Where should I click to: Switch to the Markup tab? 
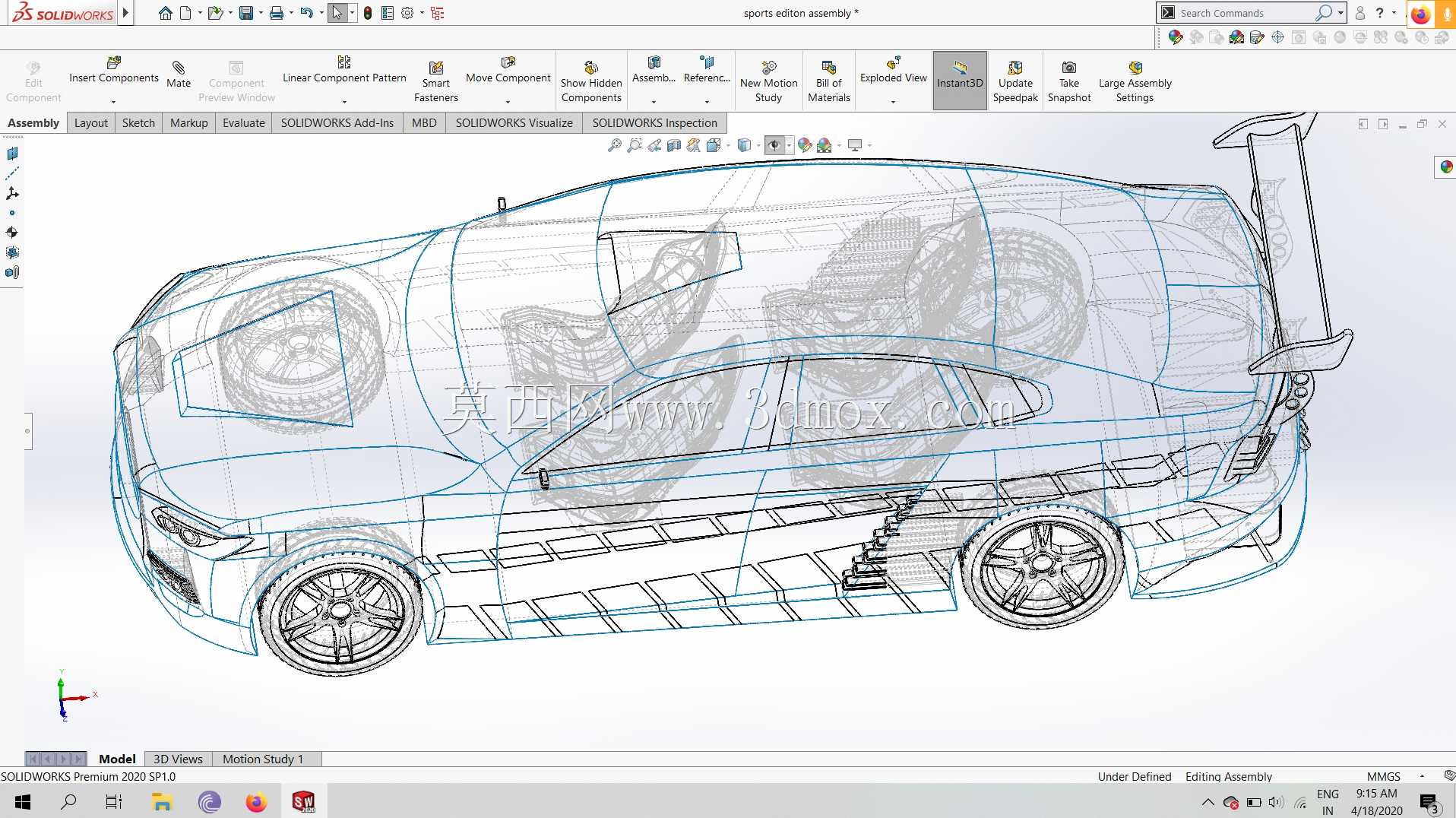[189, 123]
